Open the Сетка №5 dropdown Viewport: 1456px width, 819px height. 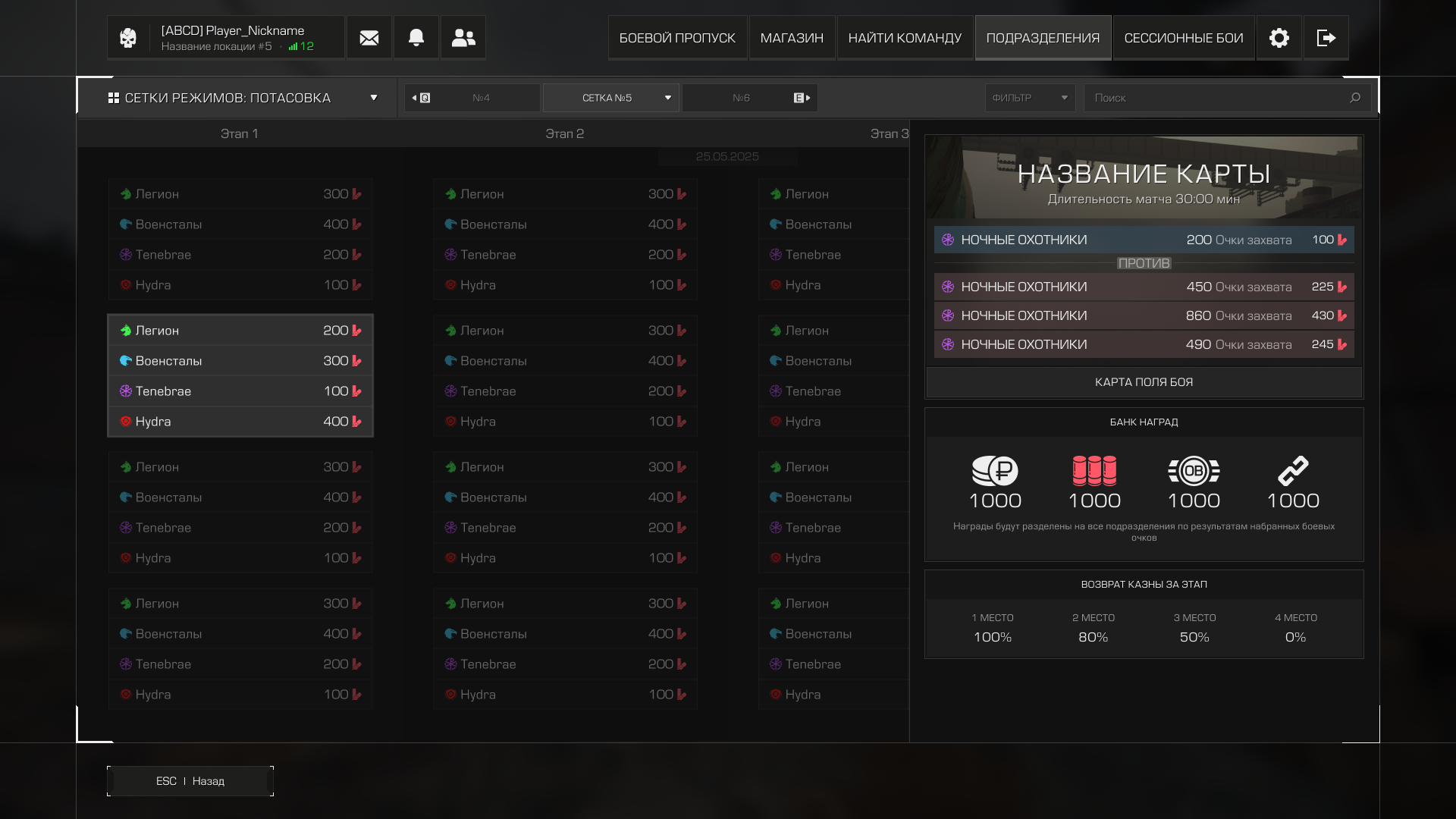click(611, 98)
